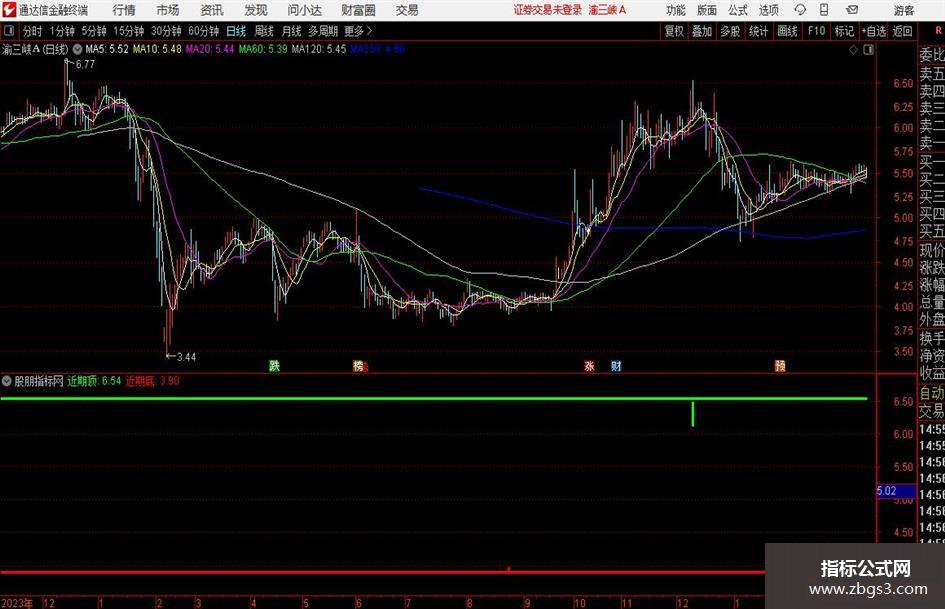
Task: Click the 榜 event marker on chart
Action: 359,365
